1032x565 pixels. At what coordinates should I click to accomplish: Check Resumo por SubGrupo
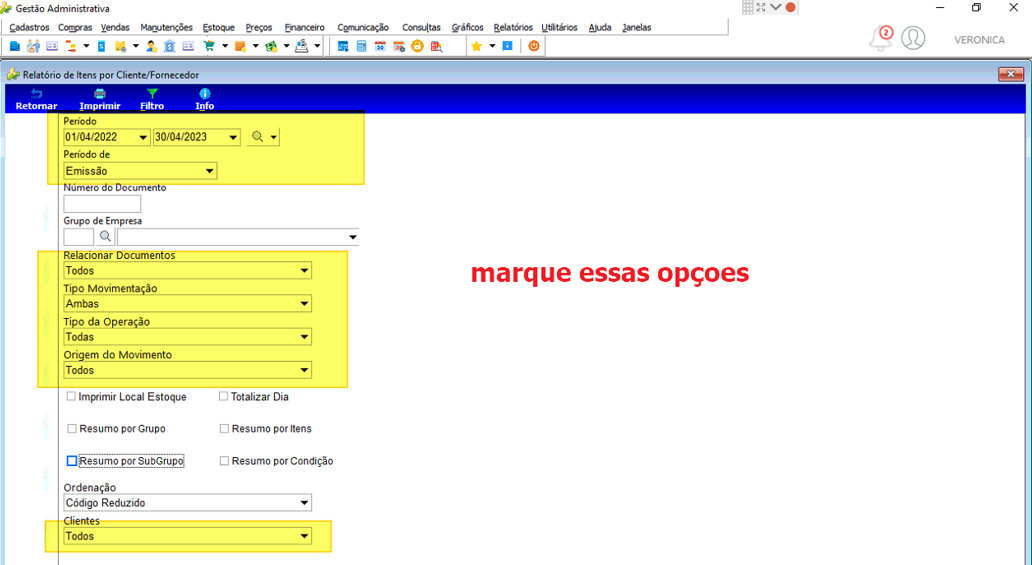pyautogui.click(x=72, y=461)
